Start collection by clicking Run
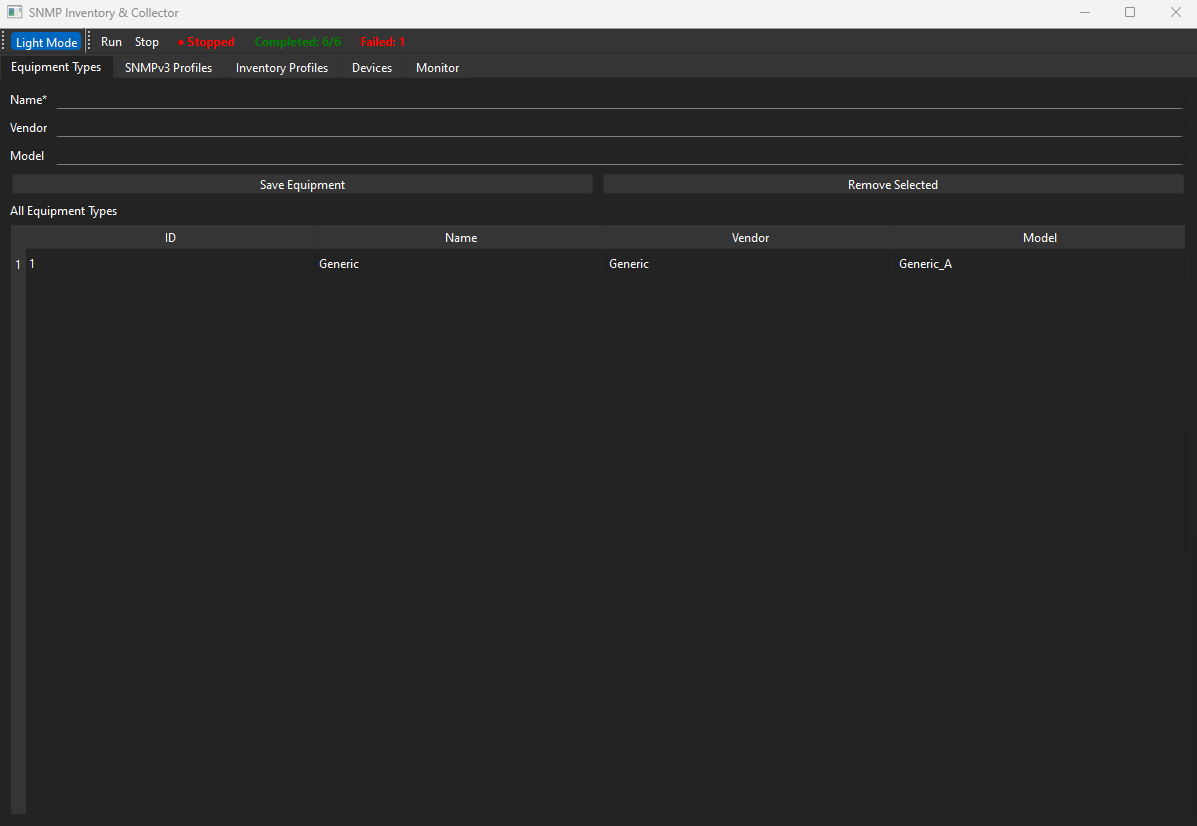 click(x=111, y=41)
